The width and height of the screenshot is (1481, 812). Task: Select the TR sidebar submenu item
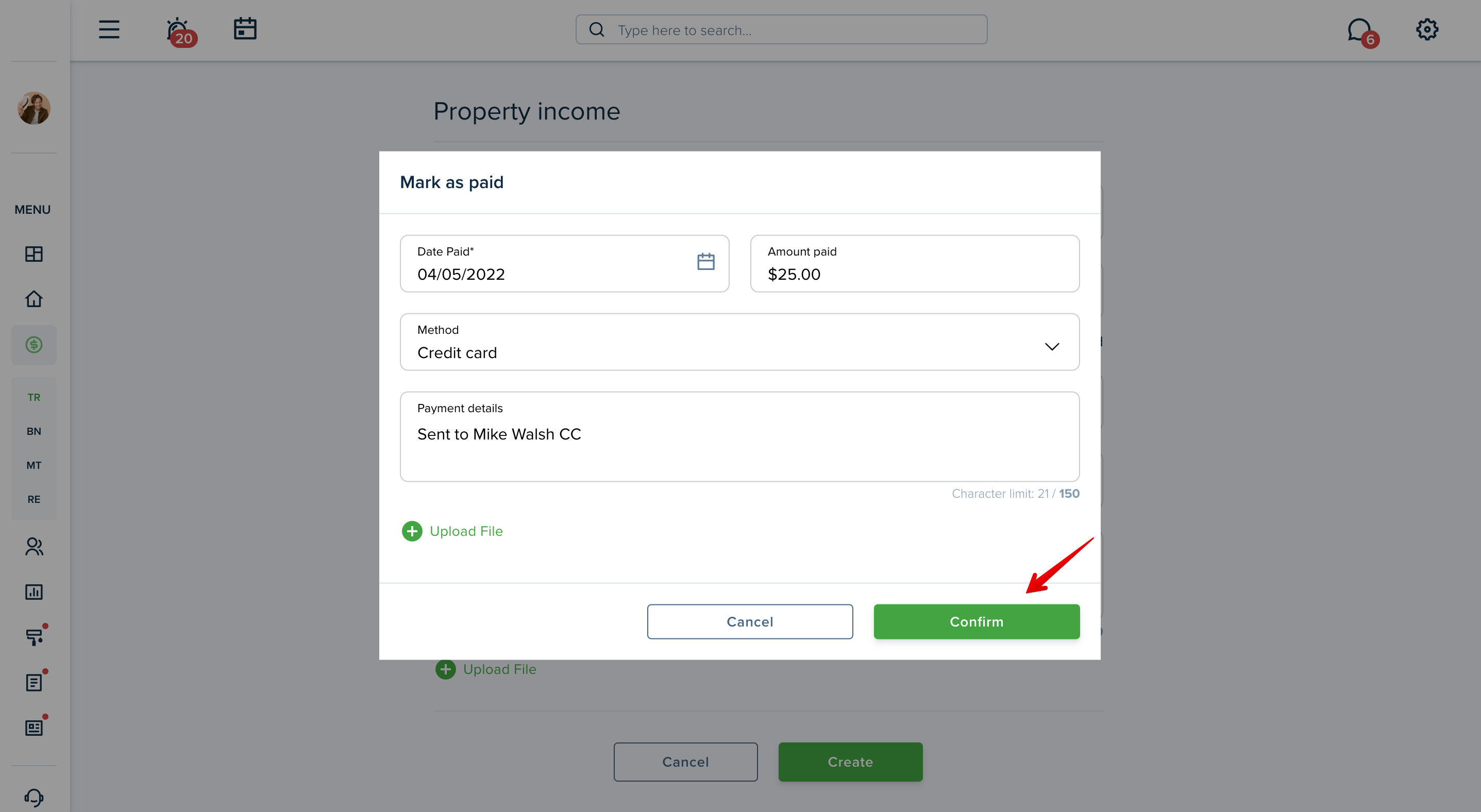[x=34, y=397]
